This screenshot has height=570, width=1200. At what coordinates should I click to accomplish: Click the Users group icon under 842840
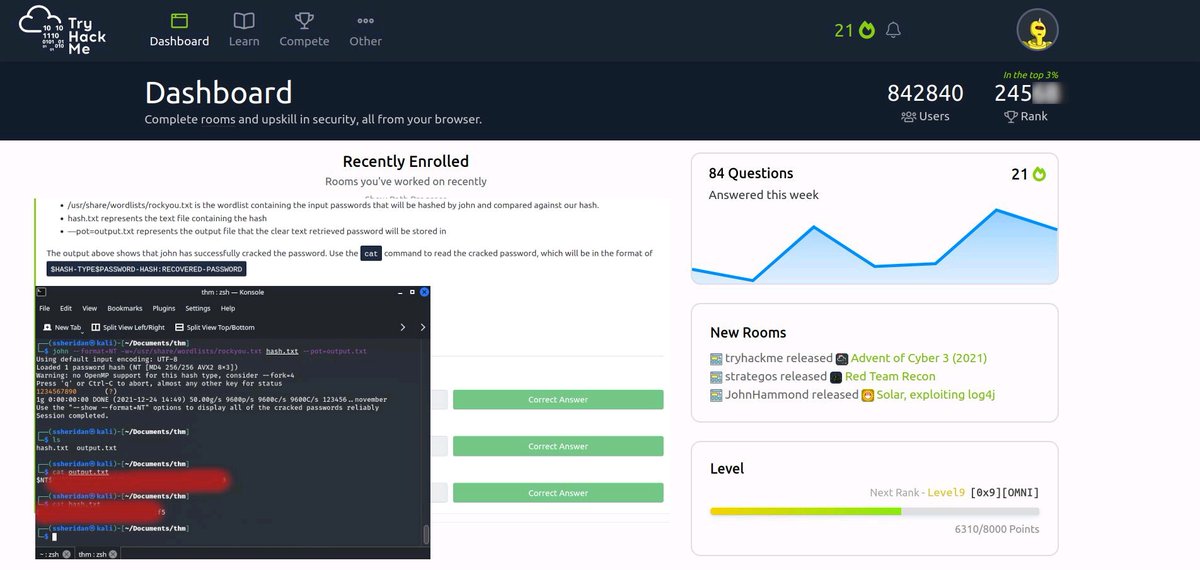tap(909, 116)
